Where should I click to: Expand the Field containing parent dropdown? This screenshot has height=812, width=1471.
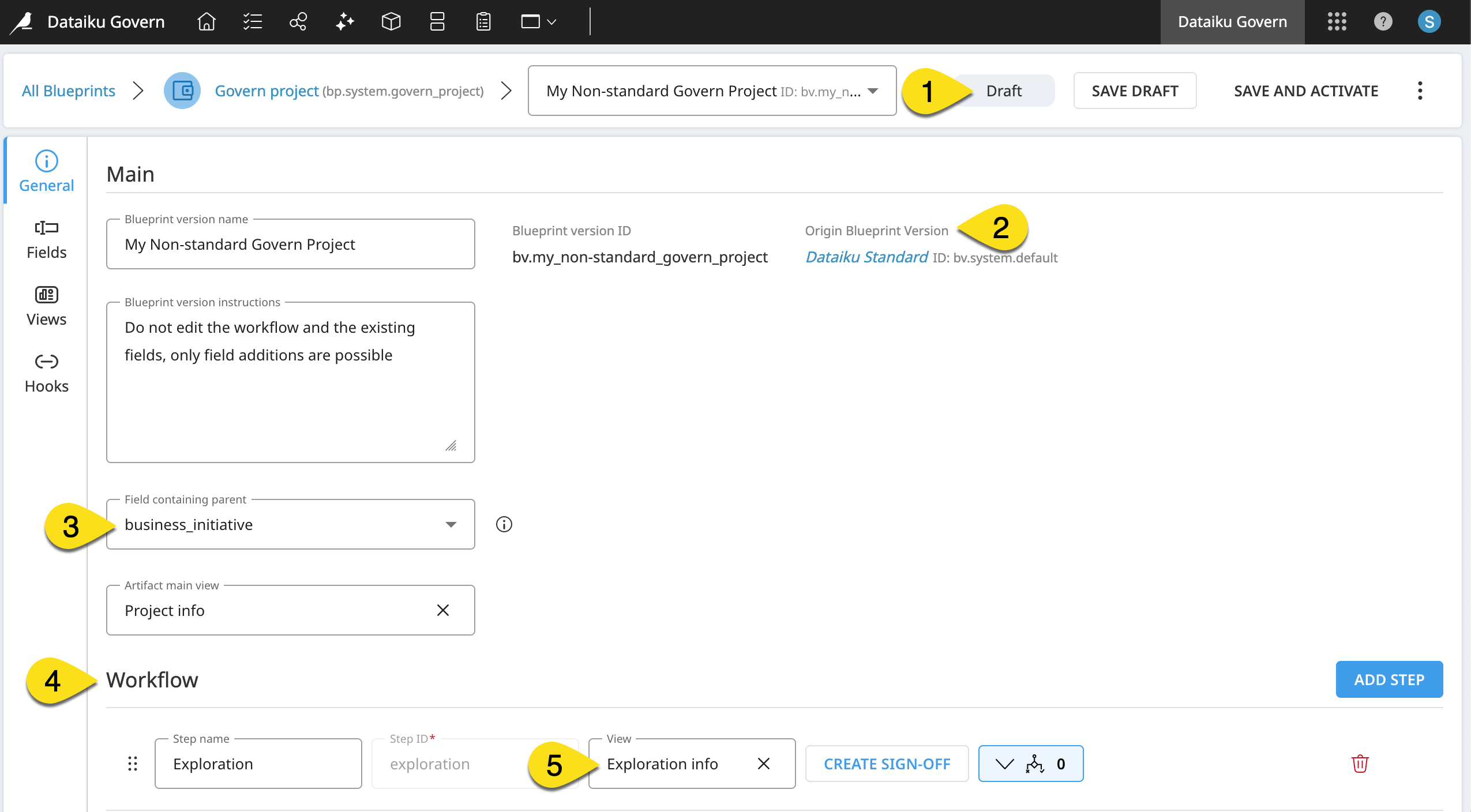pos(291,524)
